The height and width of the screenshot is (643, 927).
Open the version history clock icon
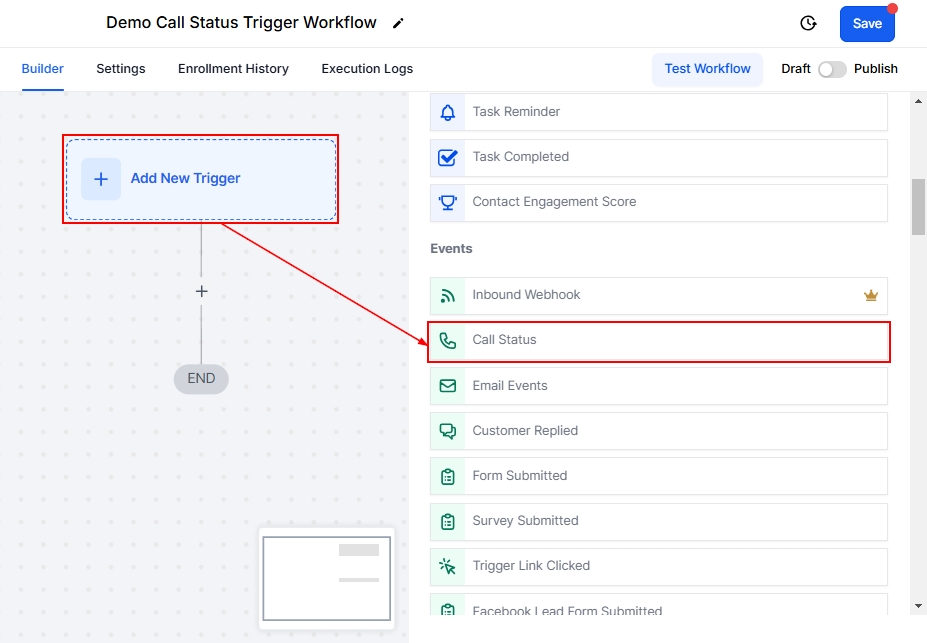click(808, 23)
